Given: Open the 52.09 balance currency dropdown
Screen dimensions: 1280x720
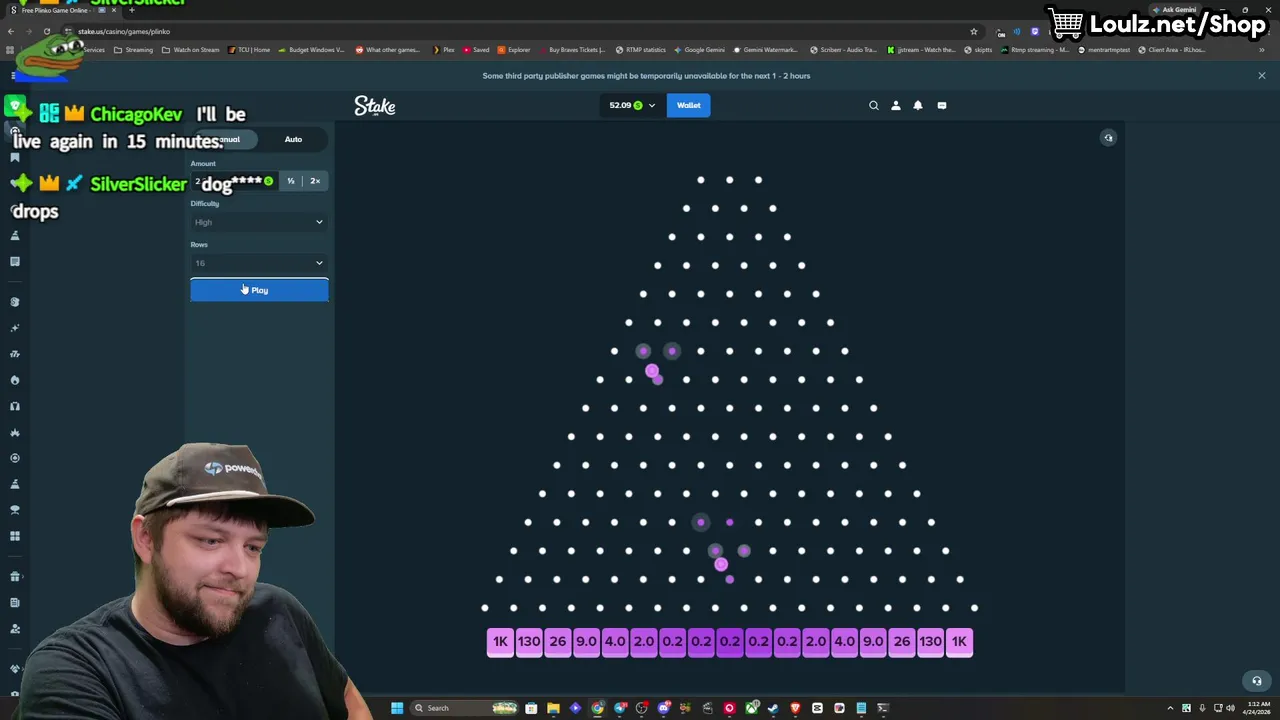Looking at the screenshot, I should pos(632,105).
